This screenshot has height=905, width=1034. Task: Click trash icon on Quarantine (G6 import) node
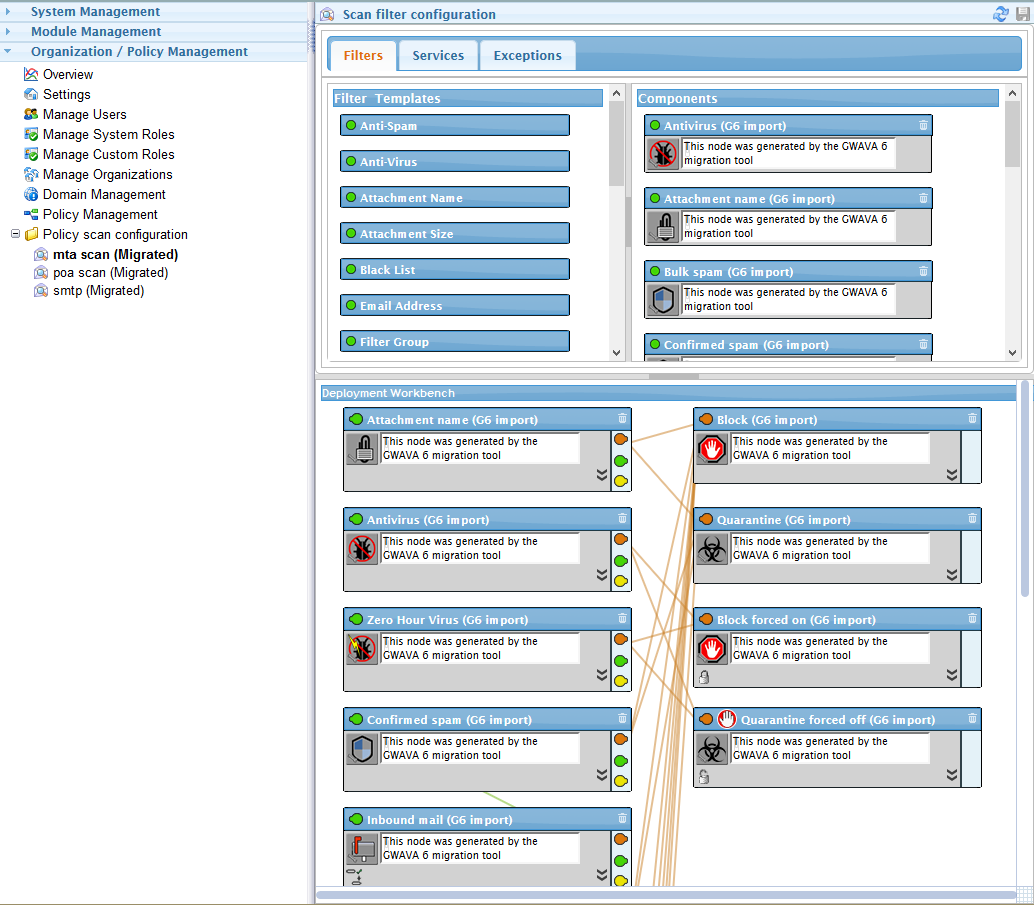coord(972,519)
